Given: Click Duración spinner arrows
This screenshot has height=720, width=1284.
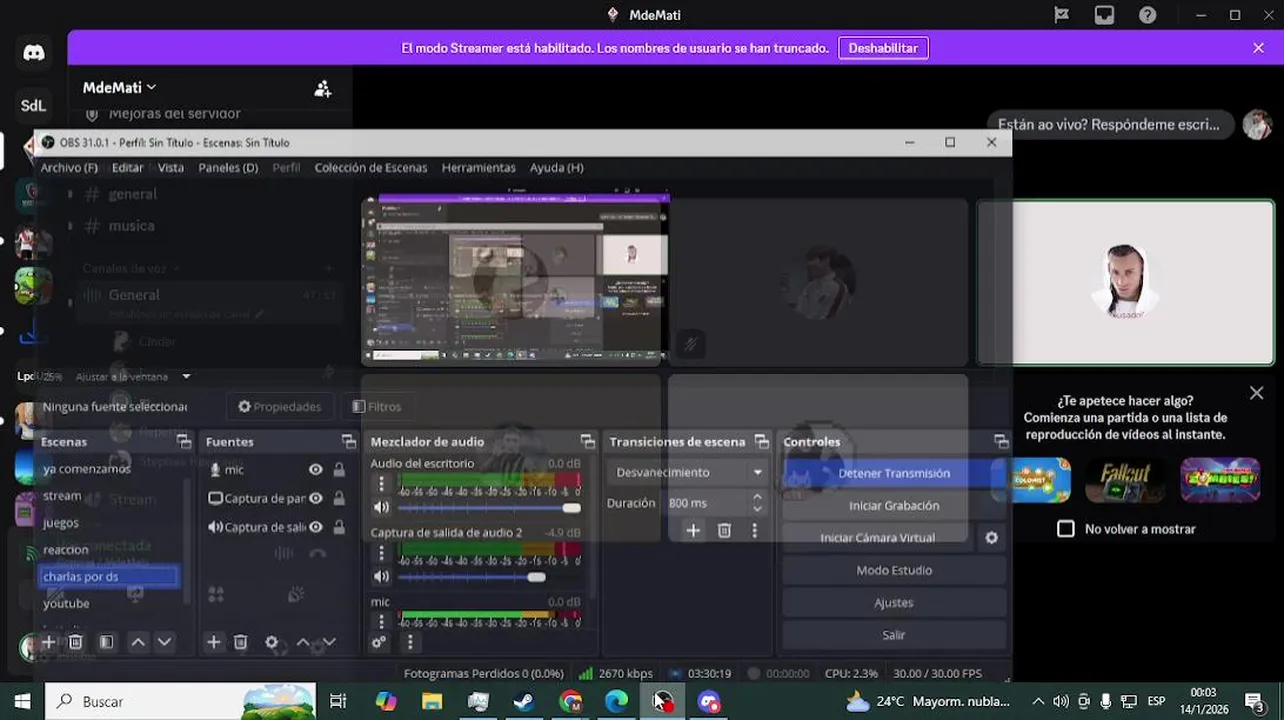Looking at the screenshot, I should coord(757,503).
